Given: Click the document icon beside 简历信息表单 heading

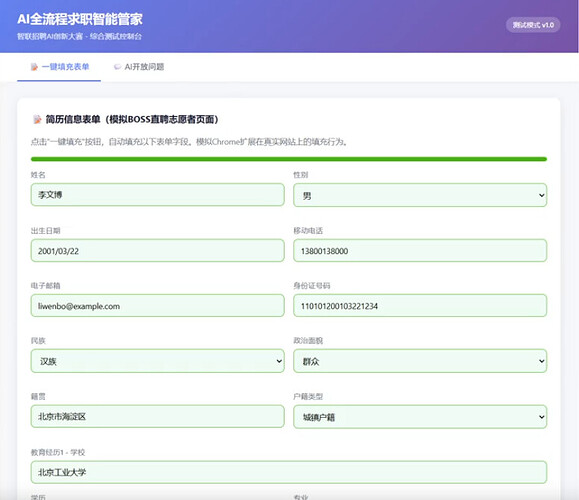Looking at the screenshot, I should coord(37,119).
